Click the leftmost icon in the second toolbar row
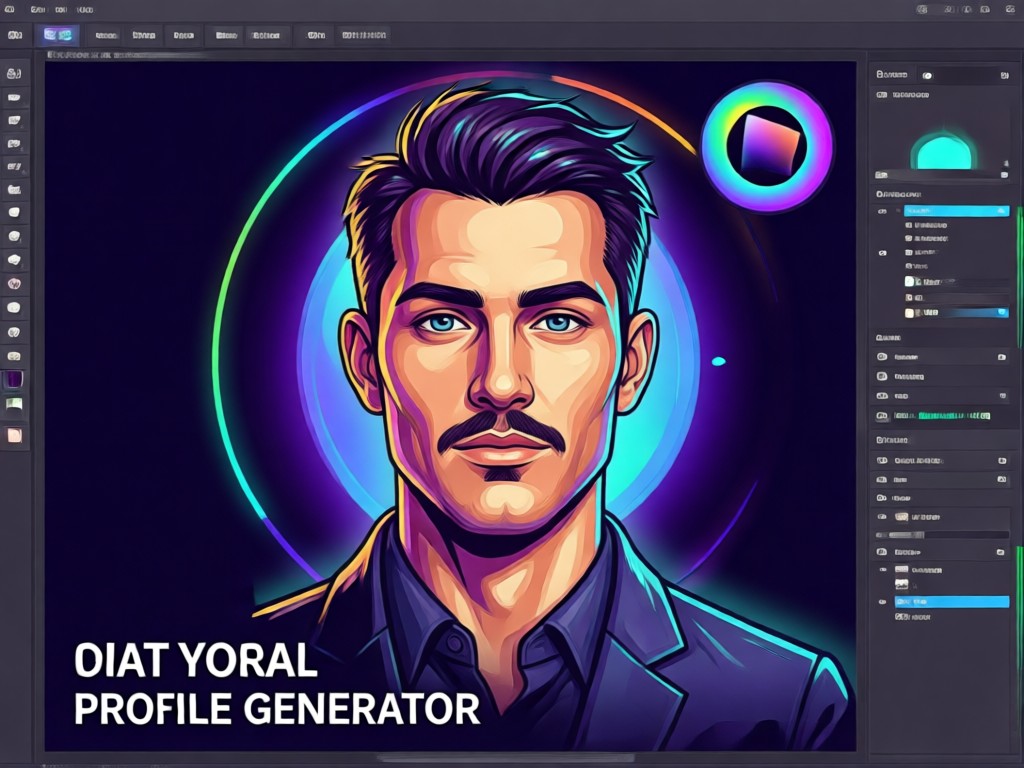Viewport: 1024px width, 768px height. pos(14,35)
